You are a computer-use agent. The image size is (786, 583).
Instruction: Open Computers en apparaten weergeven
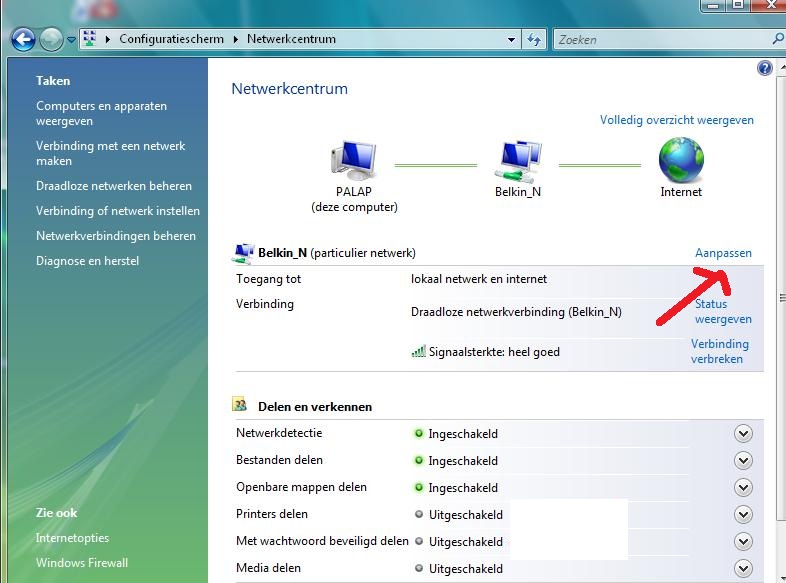click(x=101, y=113)
